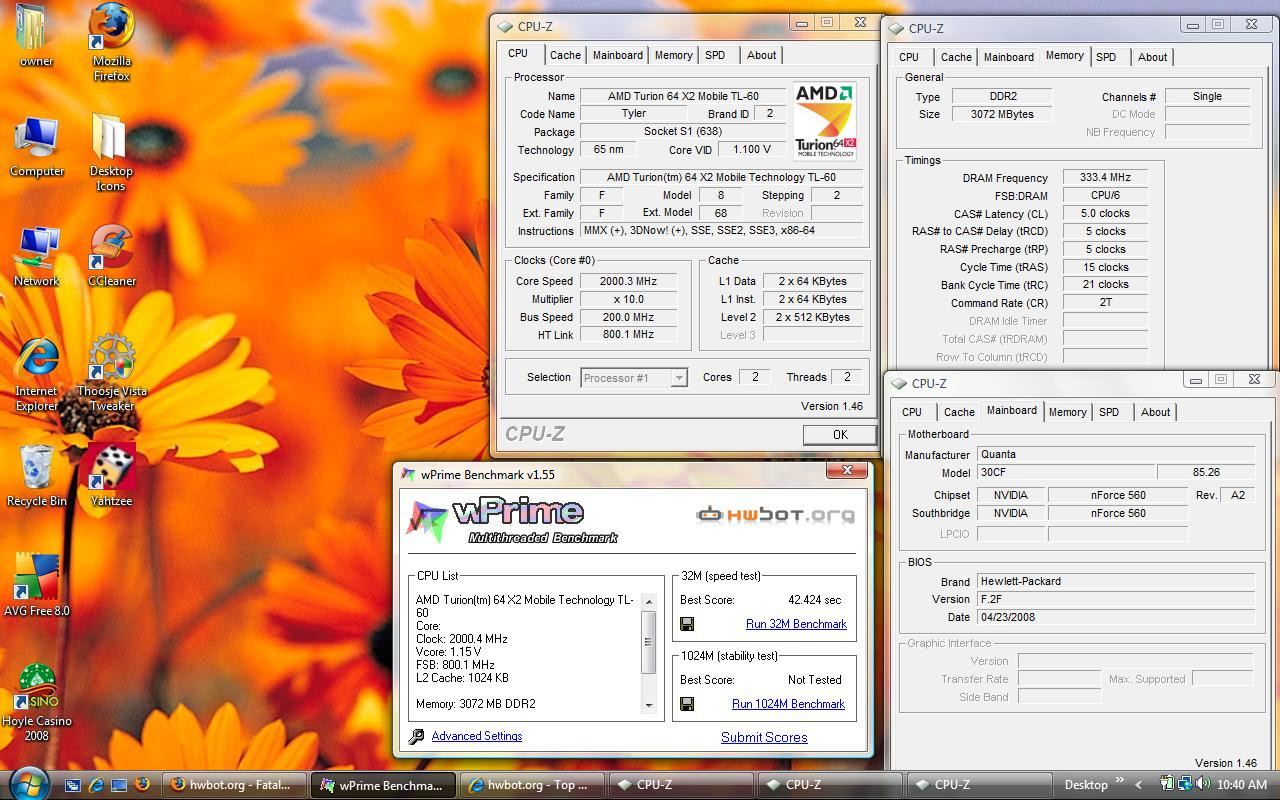Click OK in the CPU-Z window

840,434
